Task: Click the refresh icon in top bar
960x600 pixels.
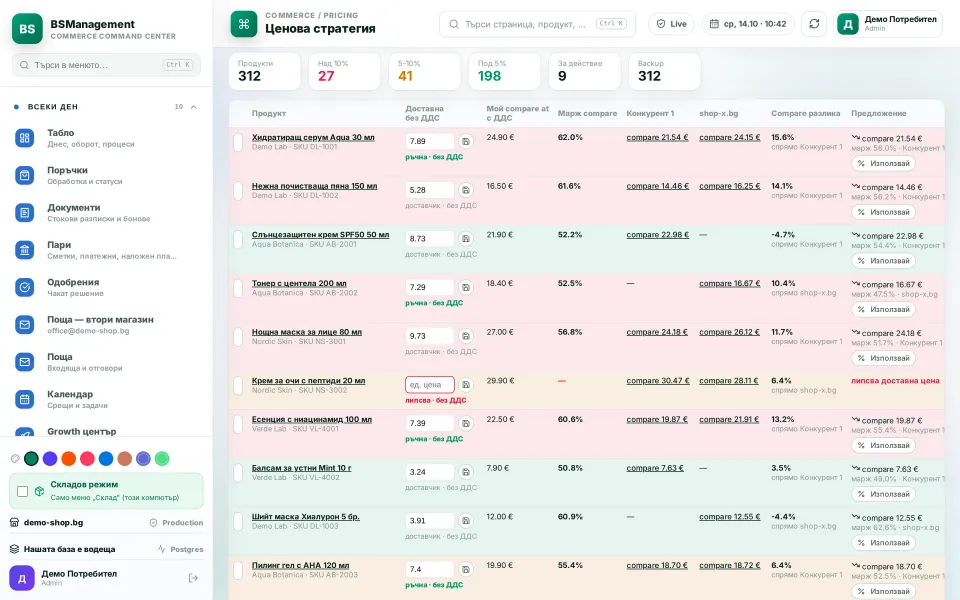Action: (x=814, y=24)
